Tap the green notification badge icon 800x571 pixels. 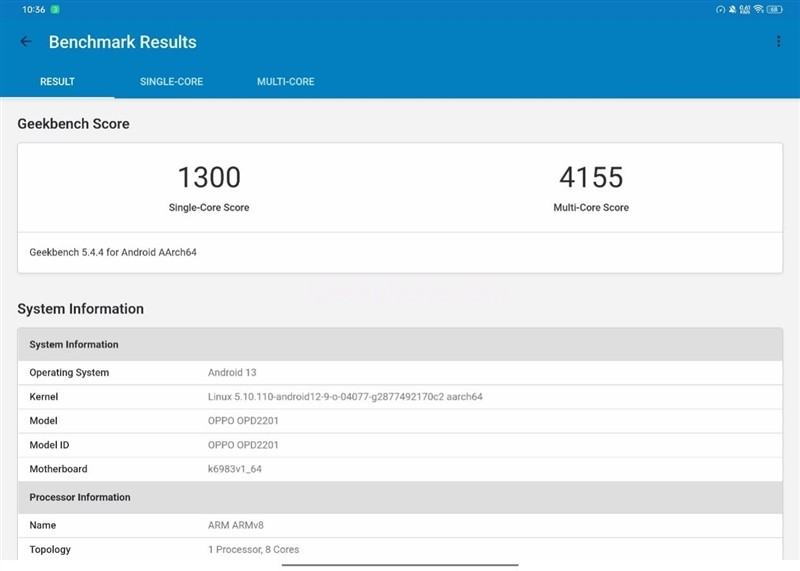point(55,9)
